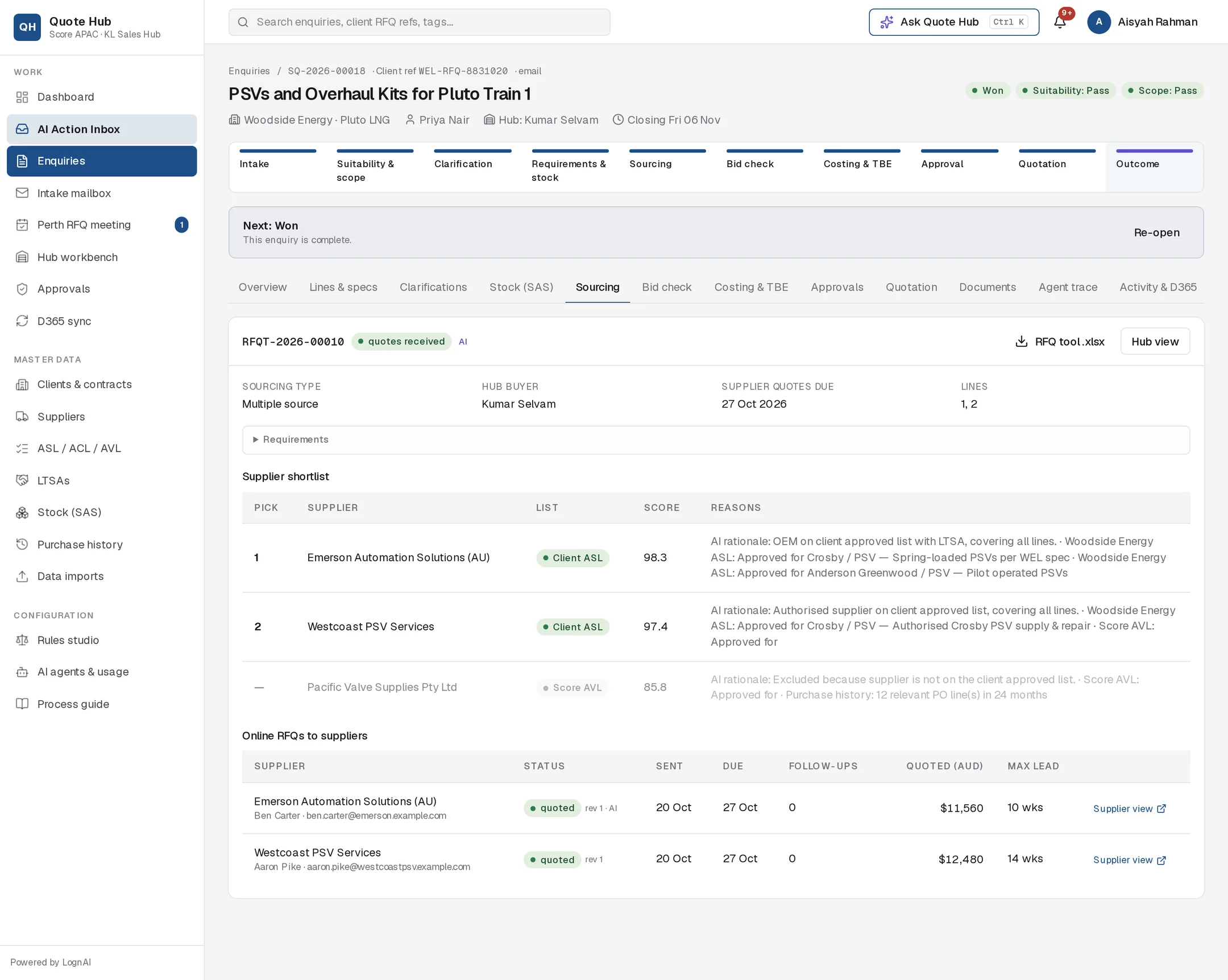
Task: Open ASL / ACL / AVL list icon
Action: 22,448
